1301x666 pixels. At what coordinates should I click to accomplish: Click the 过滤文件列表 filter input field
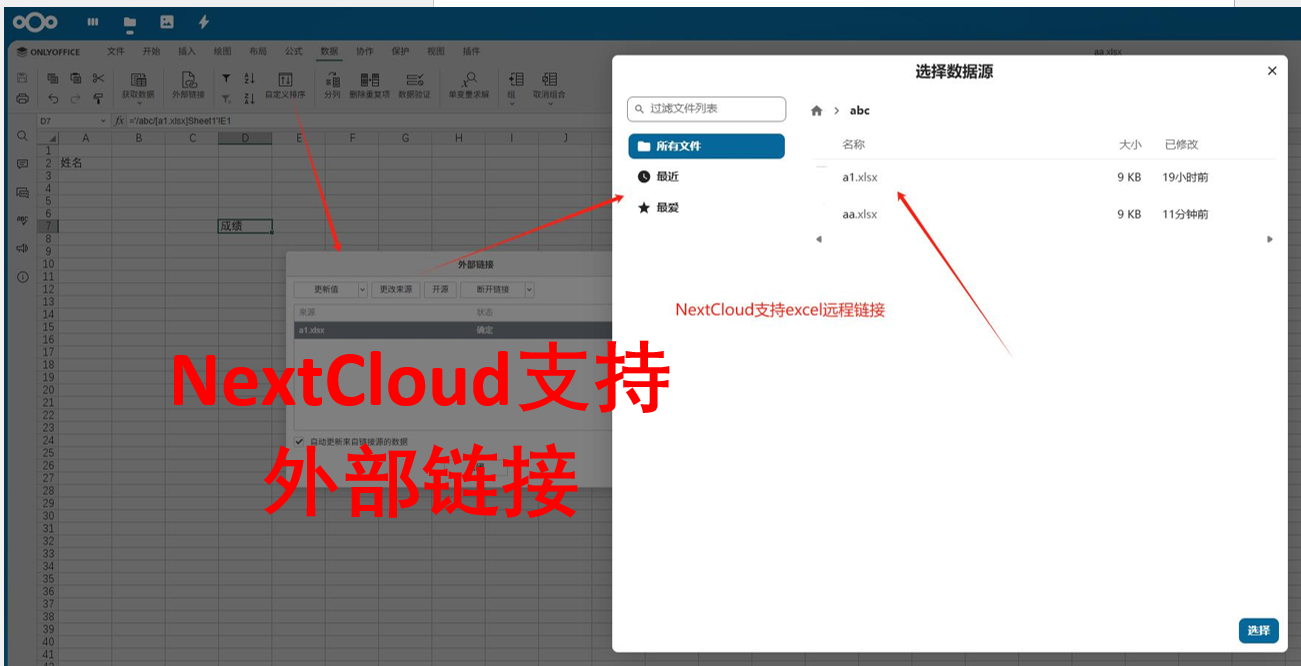(x=706, y=108)
